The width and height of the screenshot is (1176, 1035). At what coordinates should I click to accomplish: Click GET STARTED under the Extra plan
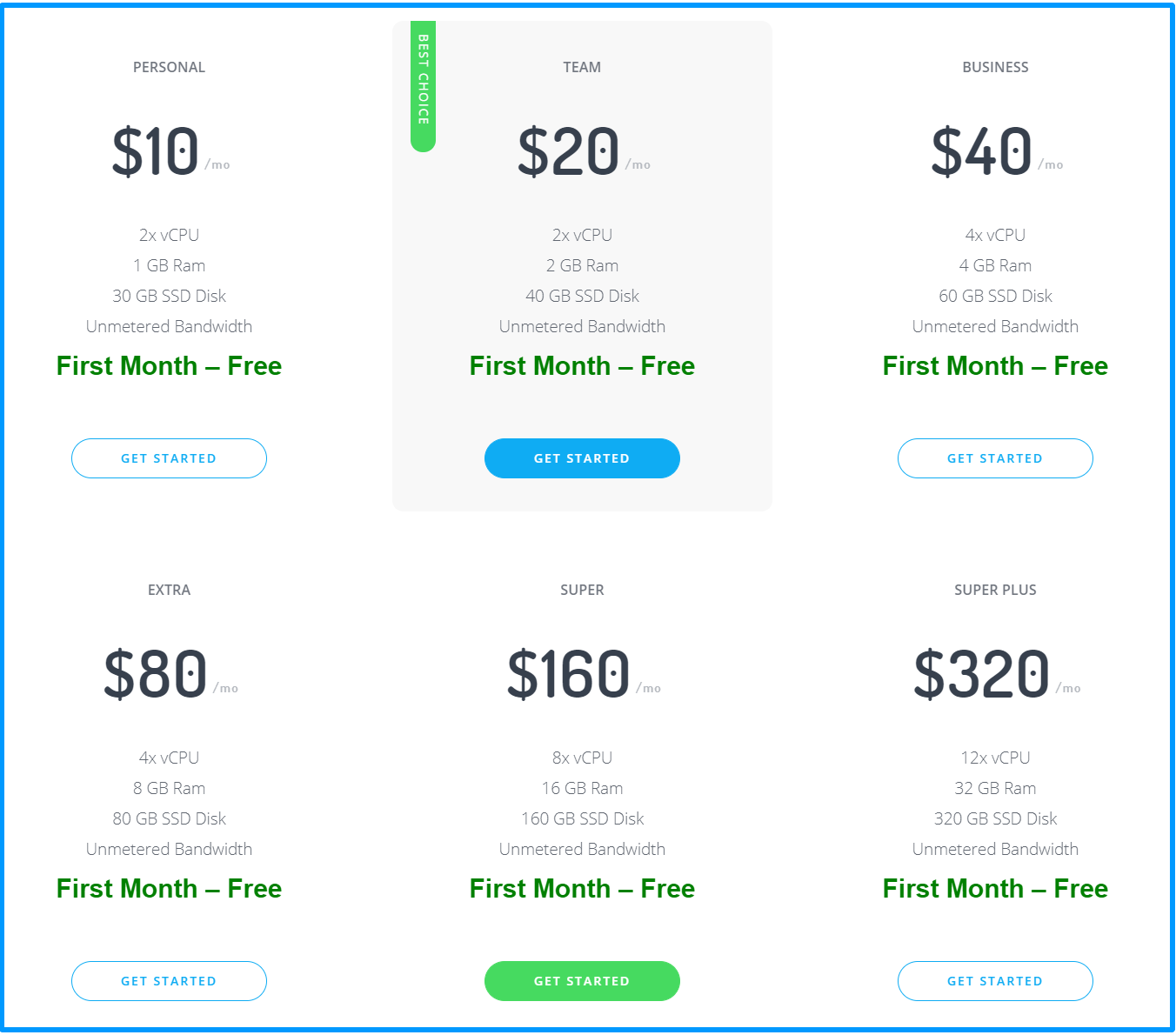[x=169, y=981]
